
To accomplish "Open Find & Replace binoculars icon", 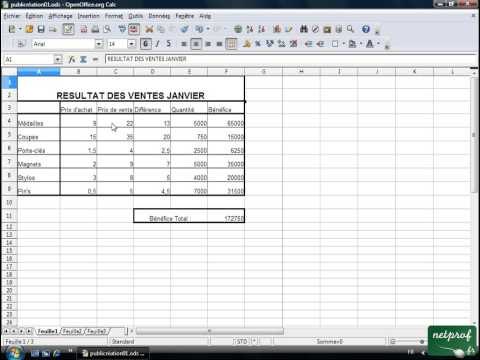I will pyautogui.click(x=303, y=29).
